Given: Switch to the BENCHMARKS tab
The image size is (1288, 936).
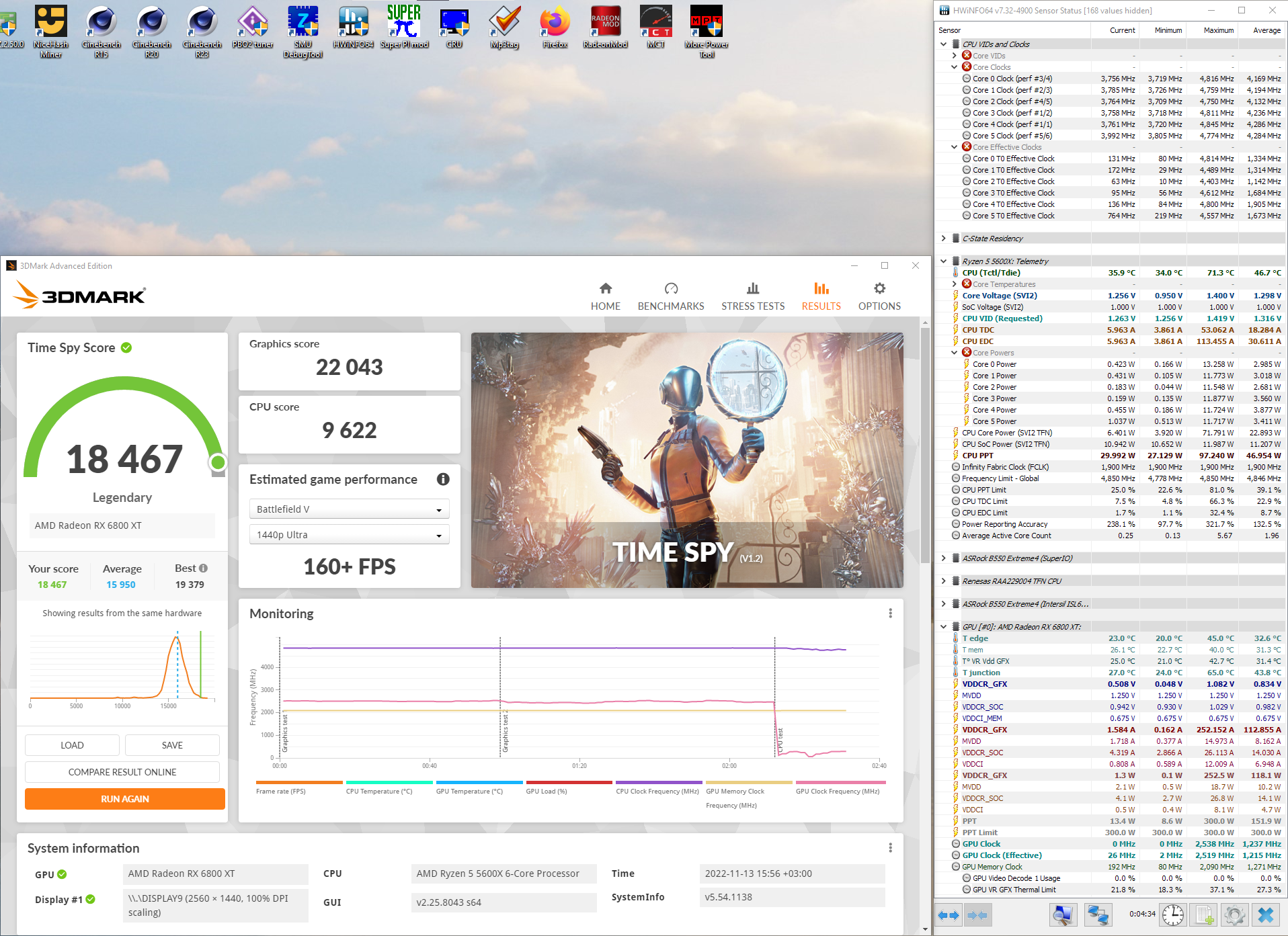Looking at the screenshot, I should tap(671, 296).
